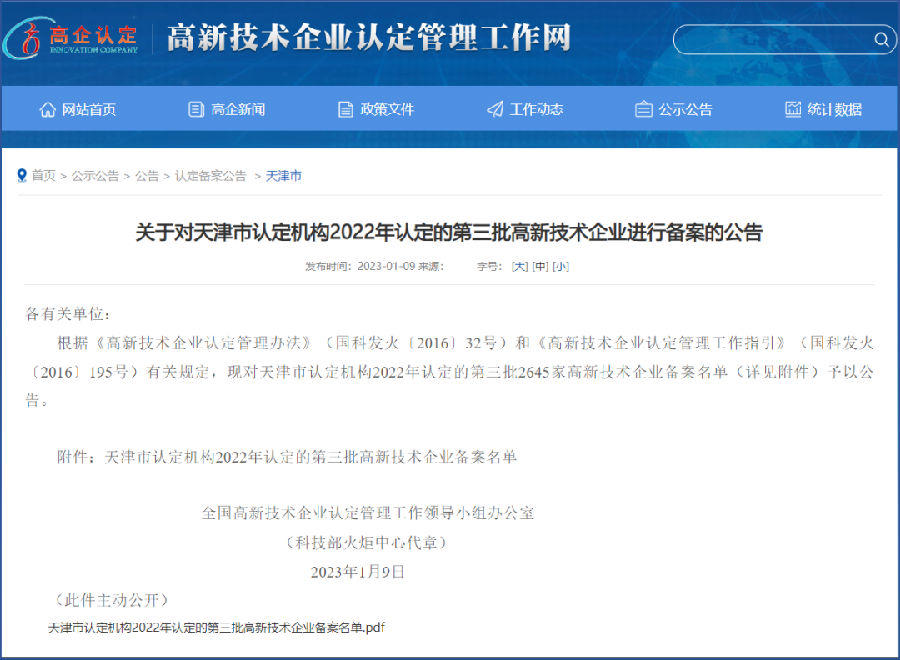Set font size to small [小]
Image resolution: width=900 pixels, height=660 pixels.
coord(560,267)
